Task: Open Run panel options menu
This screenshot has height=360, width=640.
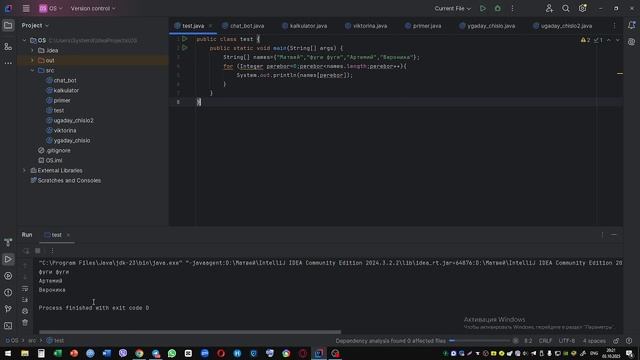Action: 602,235
